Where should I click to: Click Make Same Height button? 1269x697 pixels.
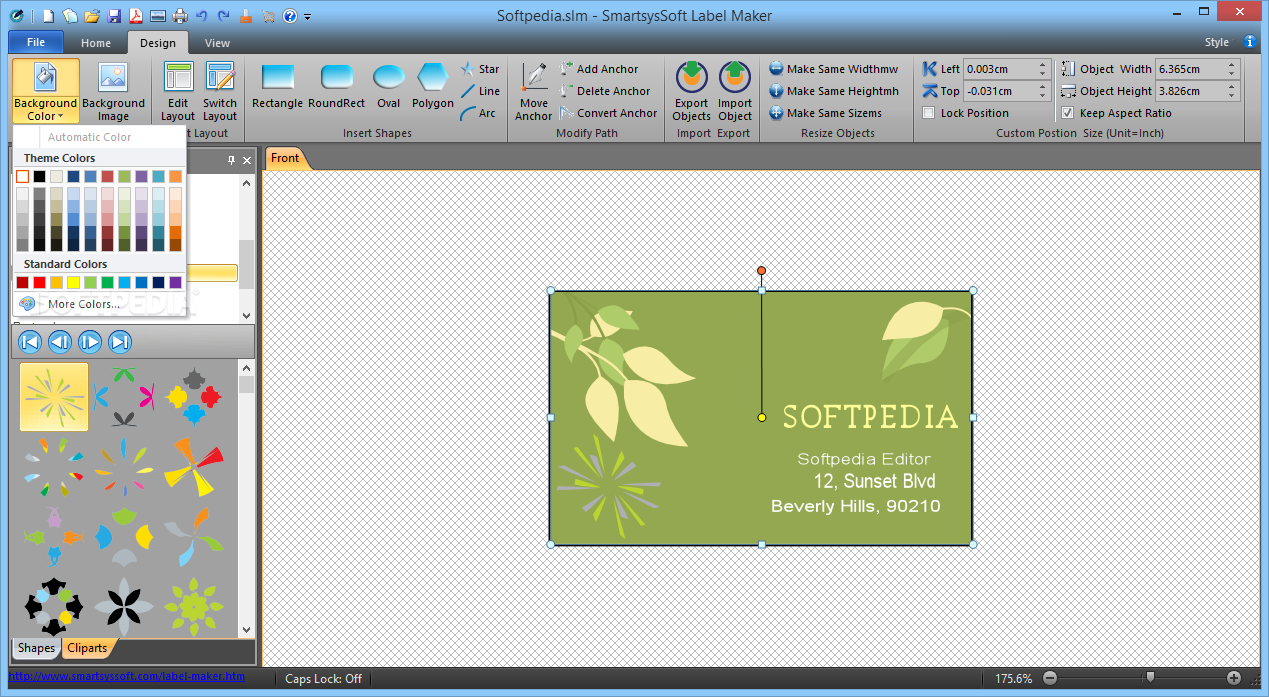tap(834, 91)
